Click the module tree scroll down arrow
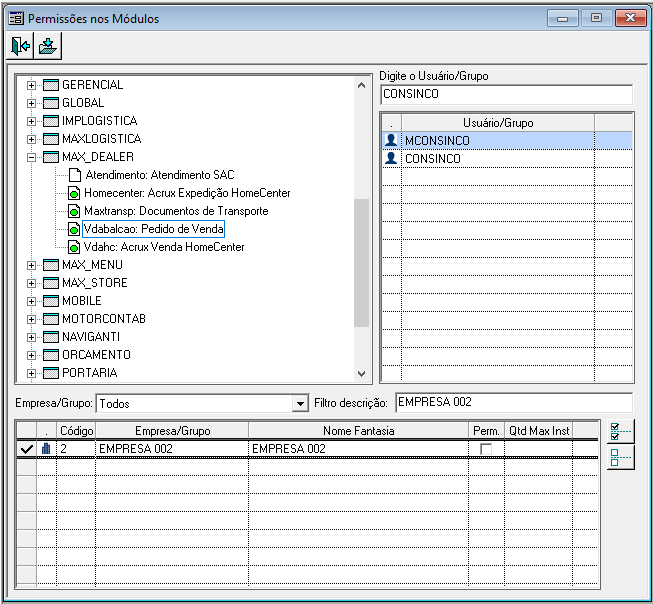Image resolution: width=653 pixels, height=604 pixels. [x=361, y=374]
